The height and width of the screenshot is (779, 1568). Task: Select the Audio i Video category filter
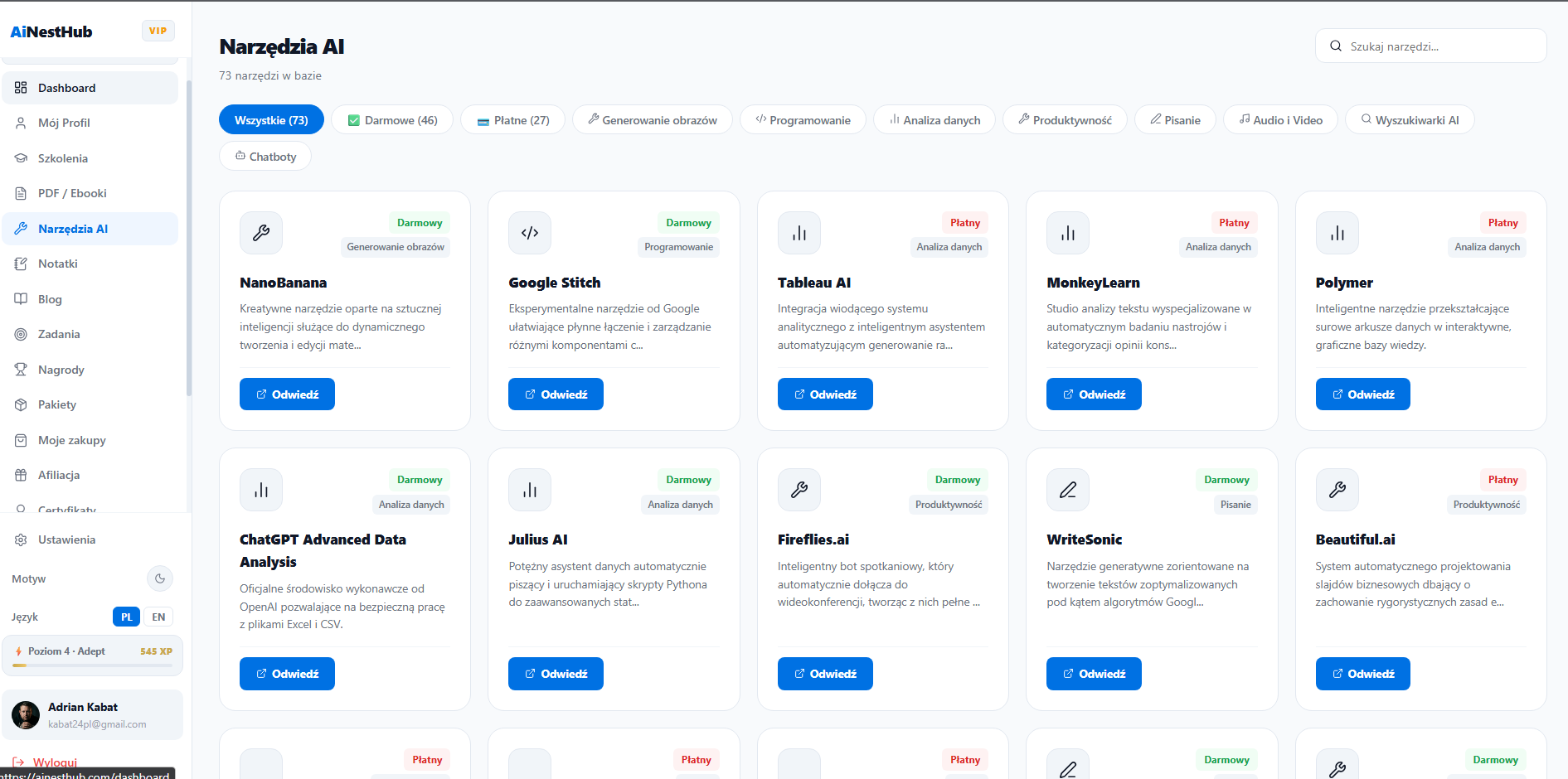coord(1280,120)
